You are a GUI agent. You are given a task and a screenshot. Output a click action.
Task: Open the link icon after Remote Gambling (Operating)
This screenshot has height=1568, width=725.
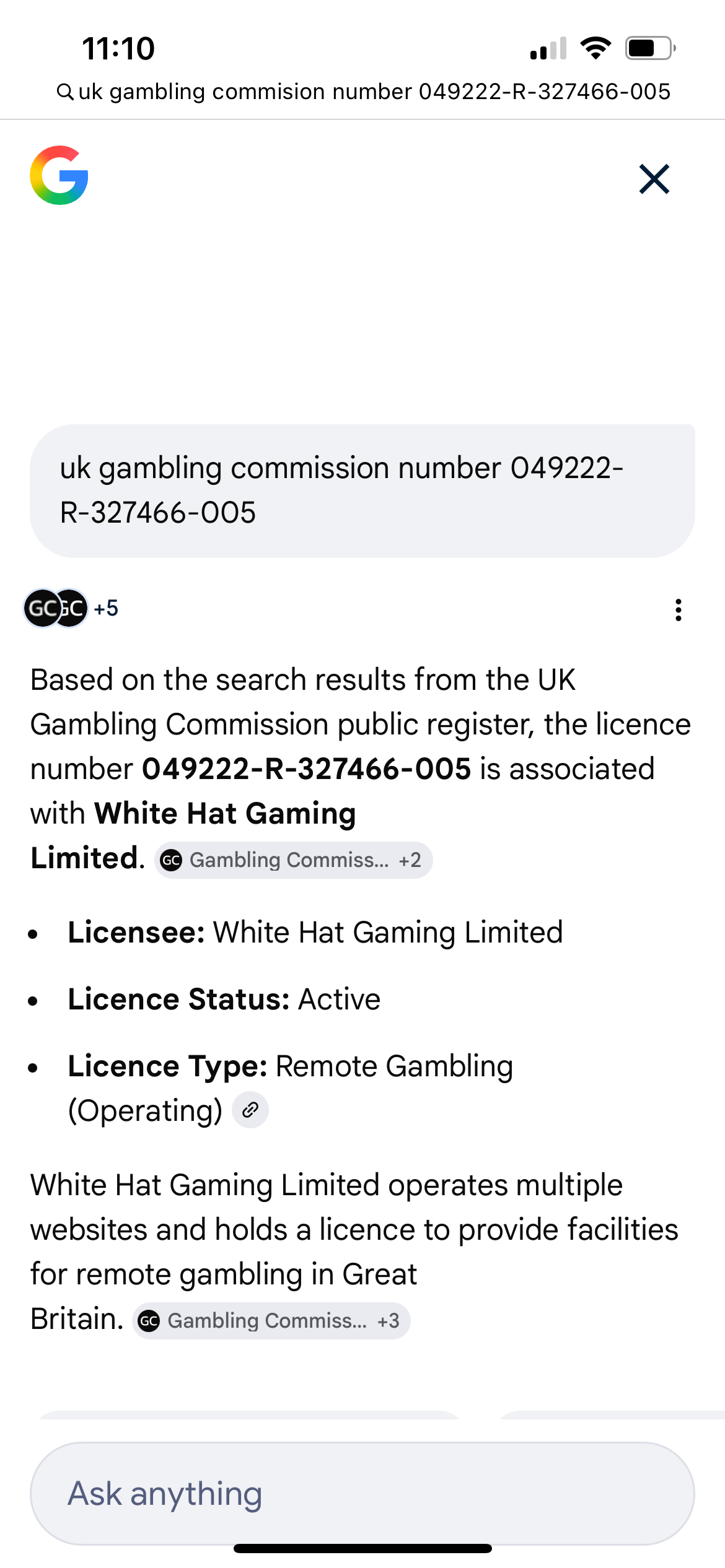(x=250, y=1110)
